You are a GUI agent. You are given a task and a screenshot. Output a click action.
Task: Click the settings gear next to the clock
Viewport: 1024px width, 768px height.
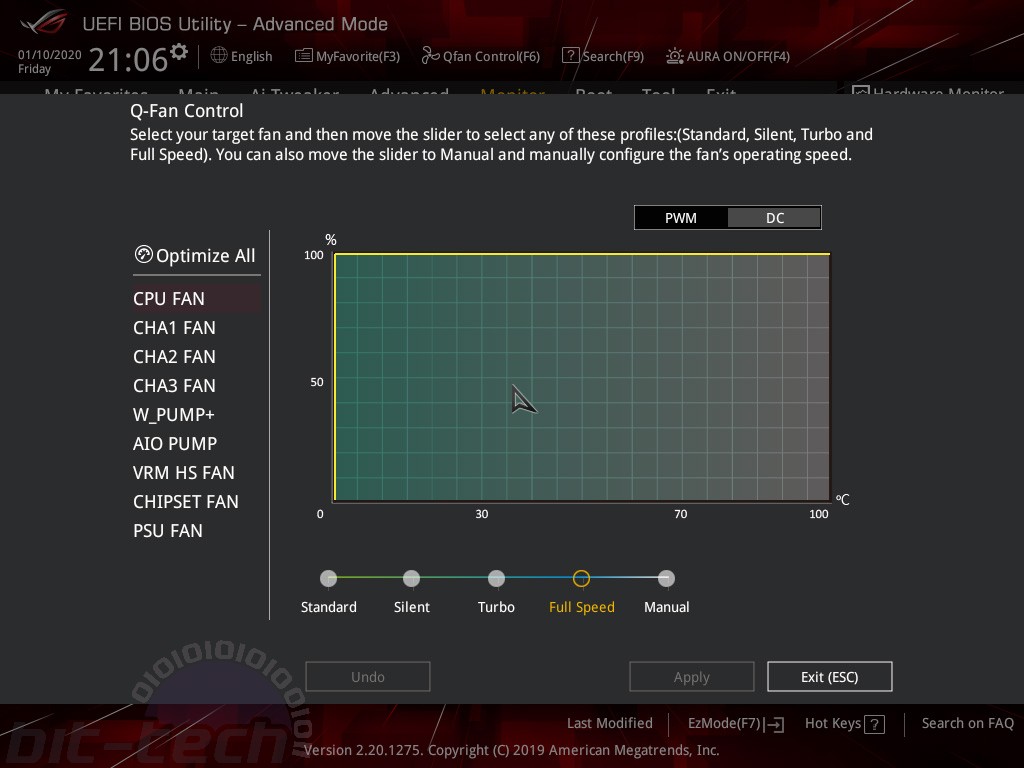coord(179,51)
